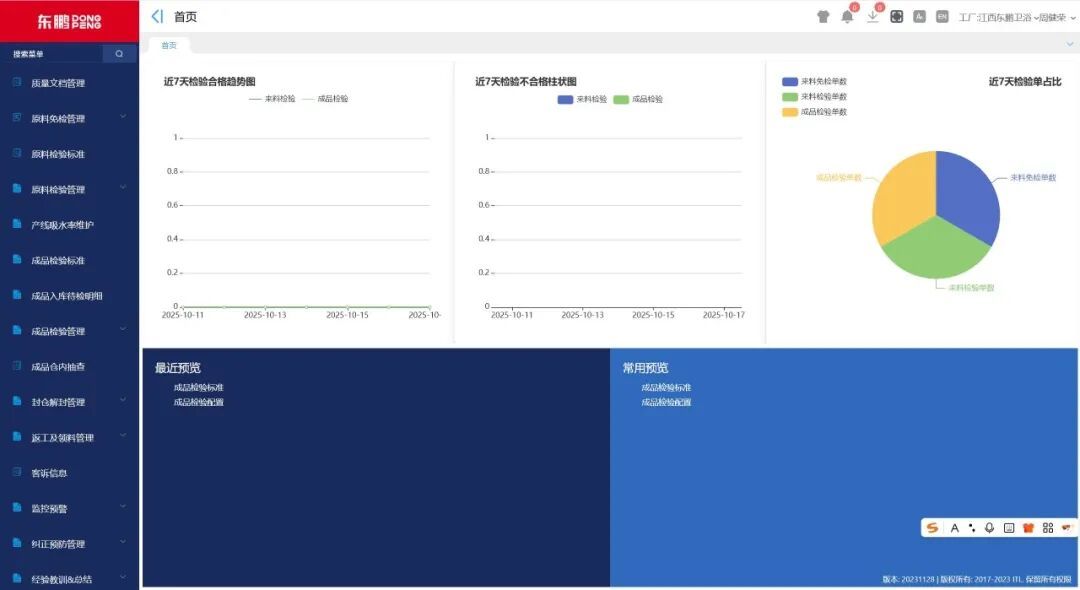Open the download list icon
Image resolution: width=1080 pixels, height=590 pixels.
873,17
